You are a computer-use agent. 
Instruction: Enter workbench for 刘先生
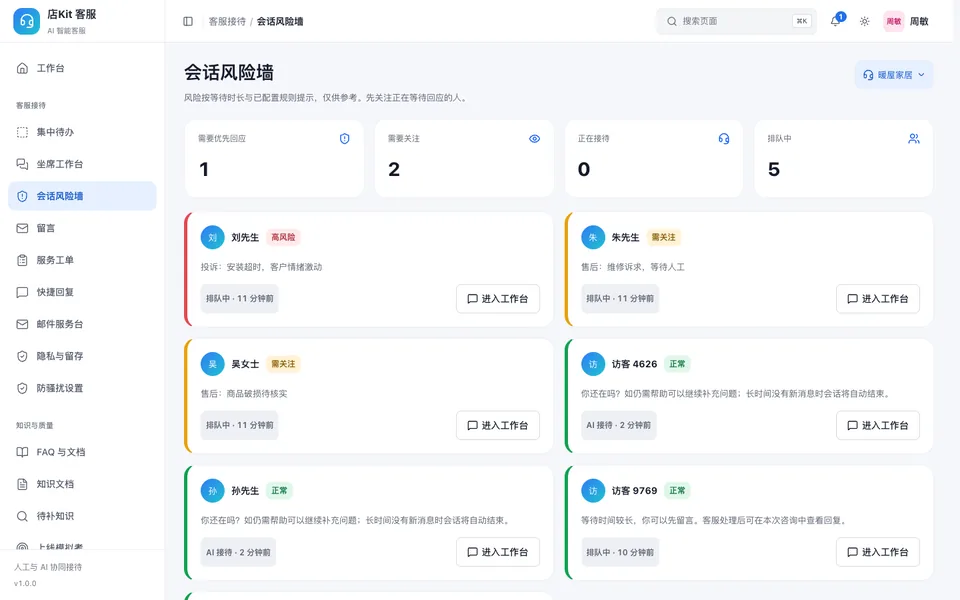click(498, 299)
